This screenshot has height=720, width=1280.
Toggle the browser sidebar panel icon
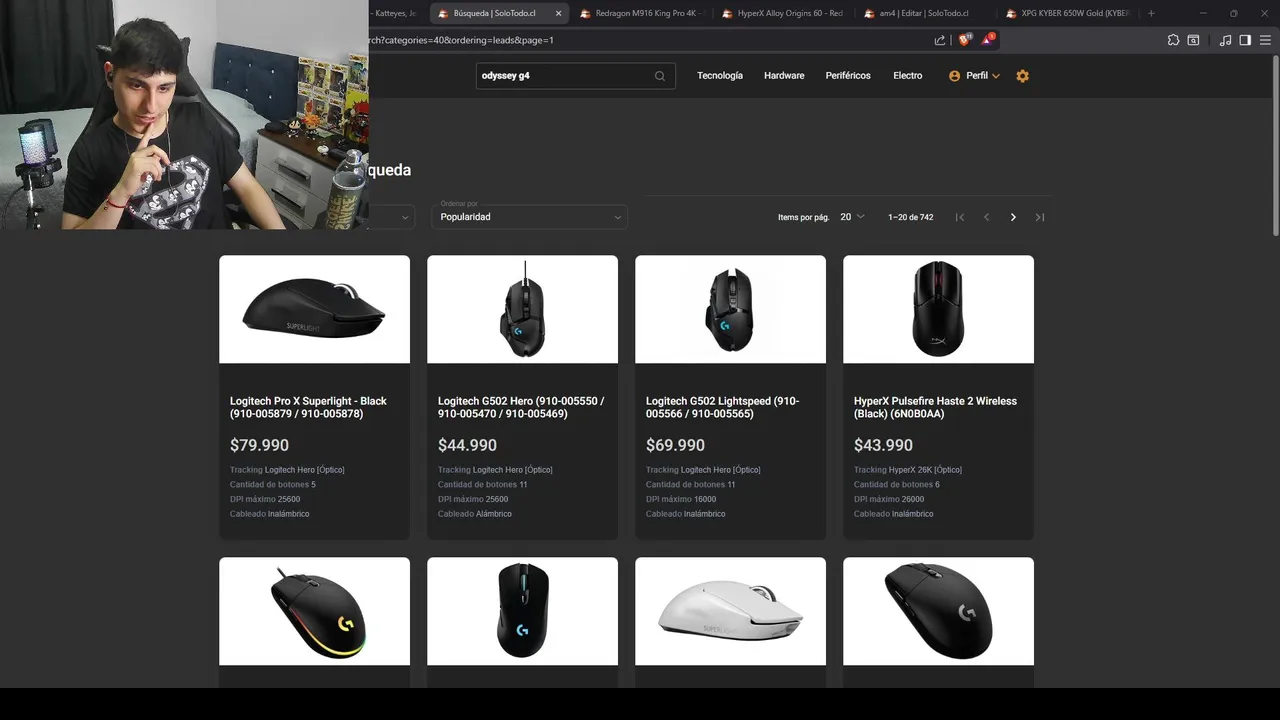1245,40
